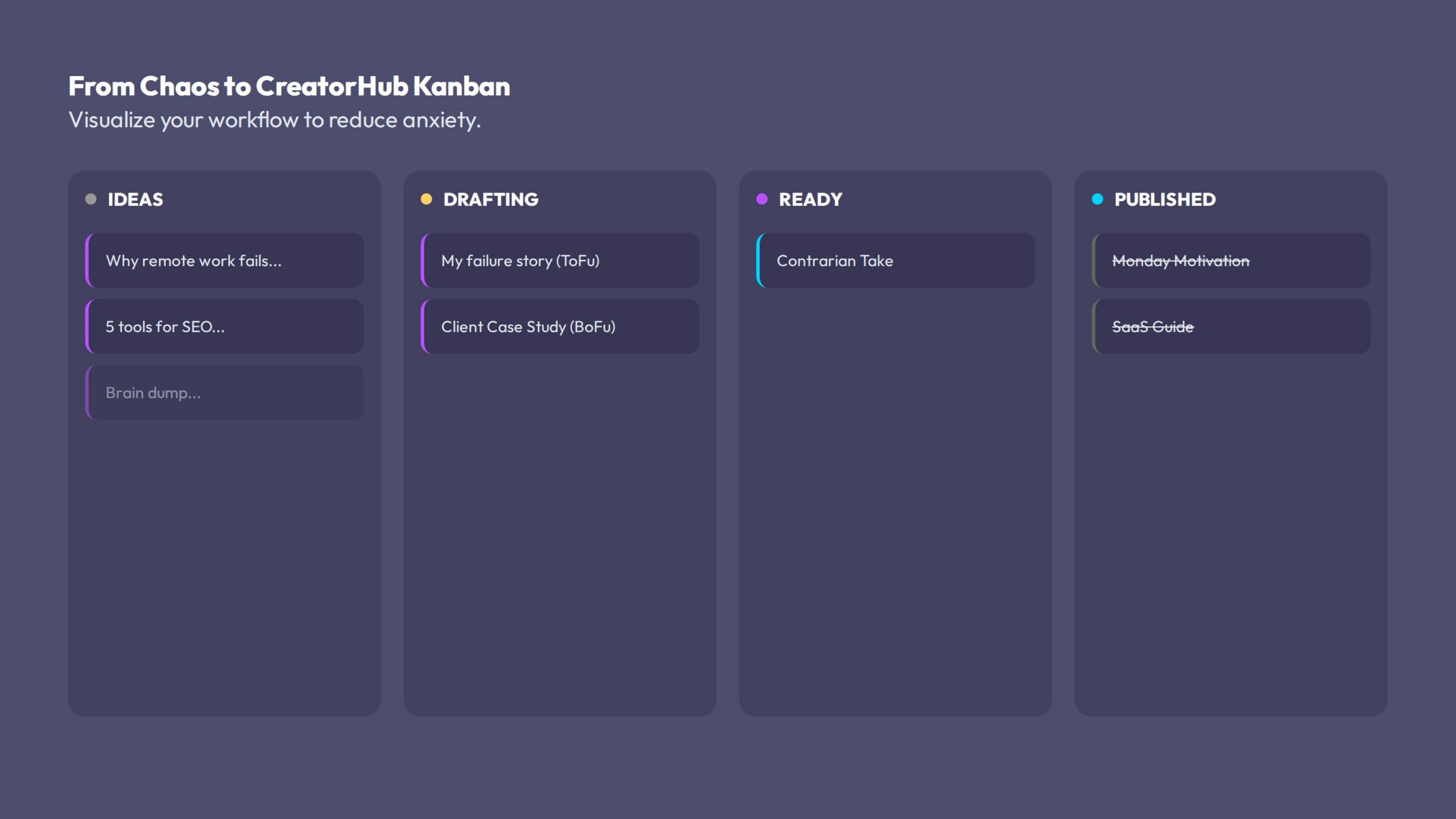Click the purple status dot beside READY
This screenshot has height=819, width=1456.
tap(762, 199)
